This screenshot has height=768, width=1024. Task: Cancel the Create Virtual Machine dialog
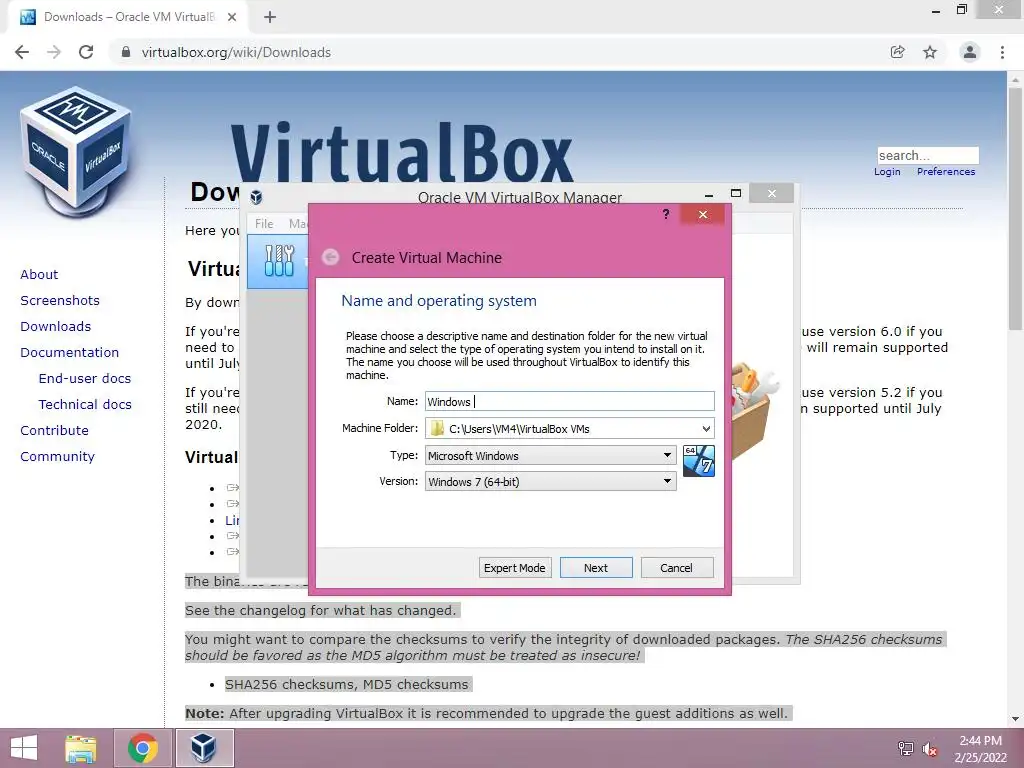(677, 568)
